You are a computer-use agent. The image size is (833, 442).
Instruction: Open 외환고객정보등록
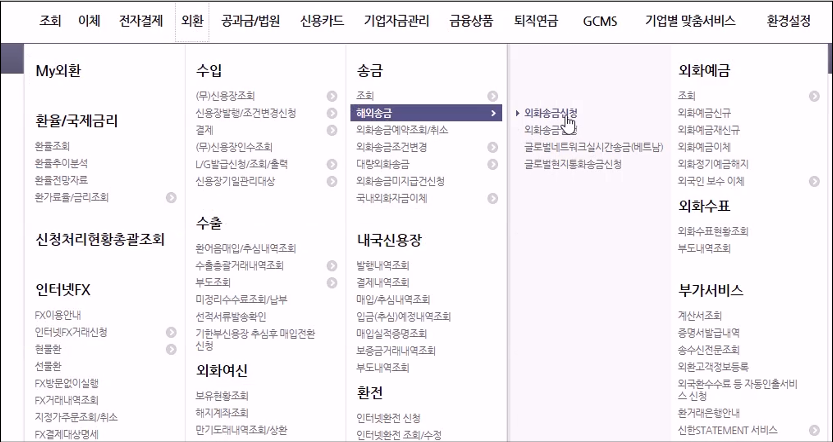pyautogui.click(x=713, y=367)
